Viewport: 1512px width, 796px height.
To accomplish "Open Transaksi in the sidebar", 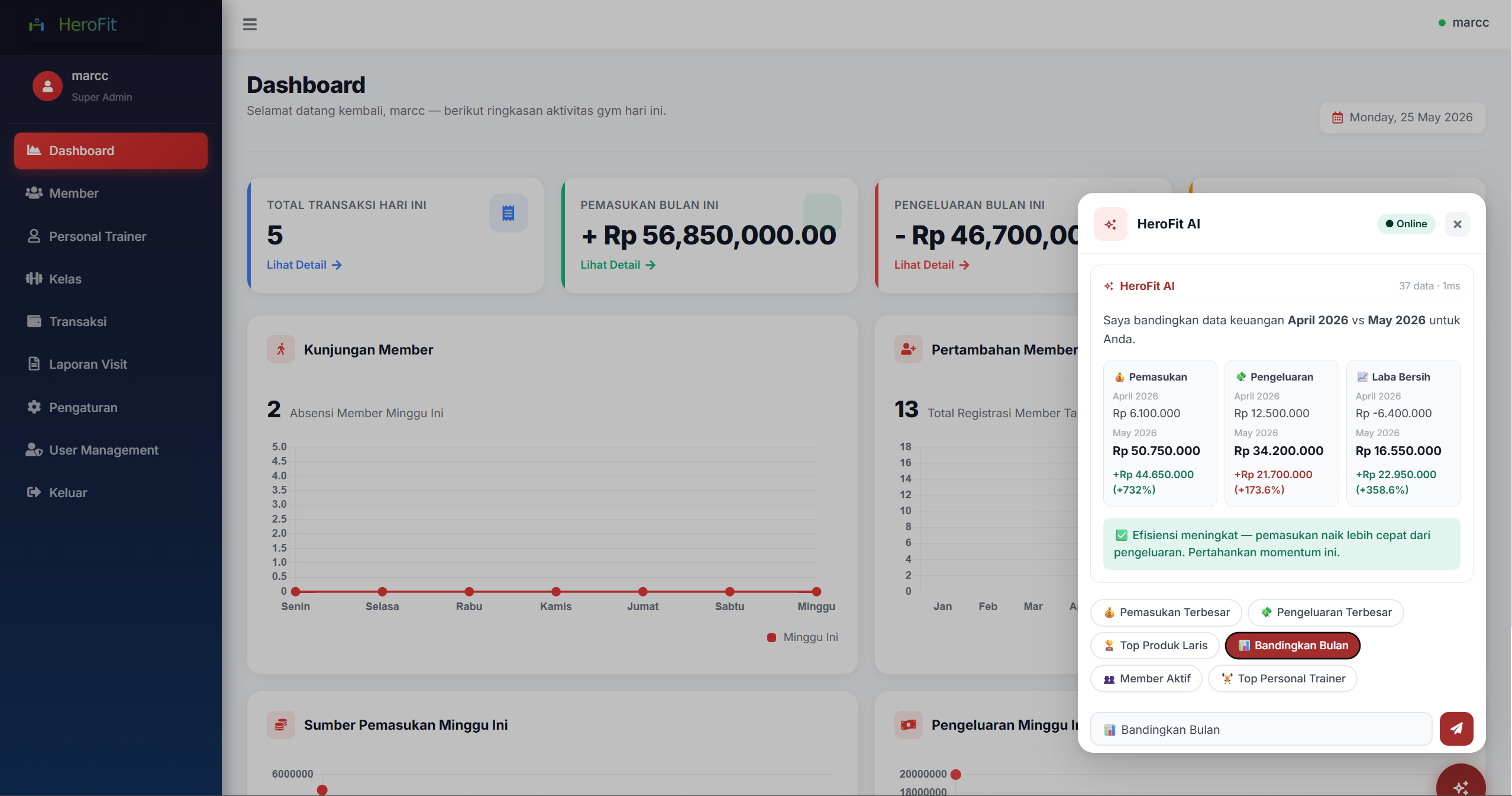I will [111, 321].
